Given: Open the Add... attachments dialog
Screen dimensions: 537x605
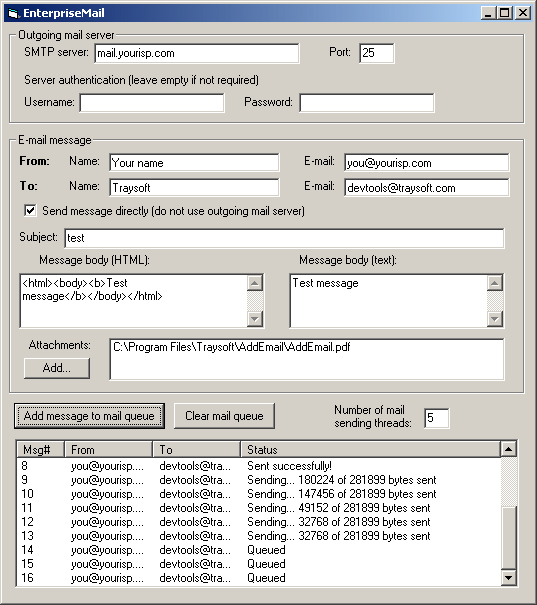Looking at the screenshot, I should 57,368.
